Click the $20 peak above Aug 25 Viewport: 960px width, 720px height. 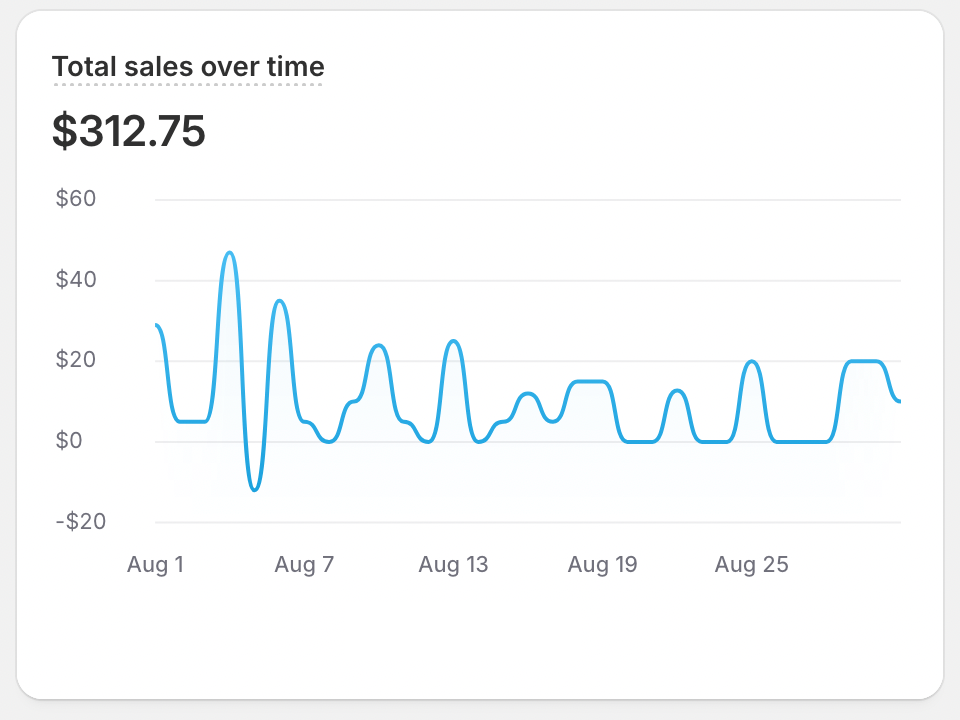pyautogui.click(x=752, y=361)
